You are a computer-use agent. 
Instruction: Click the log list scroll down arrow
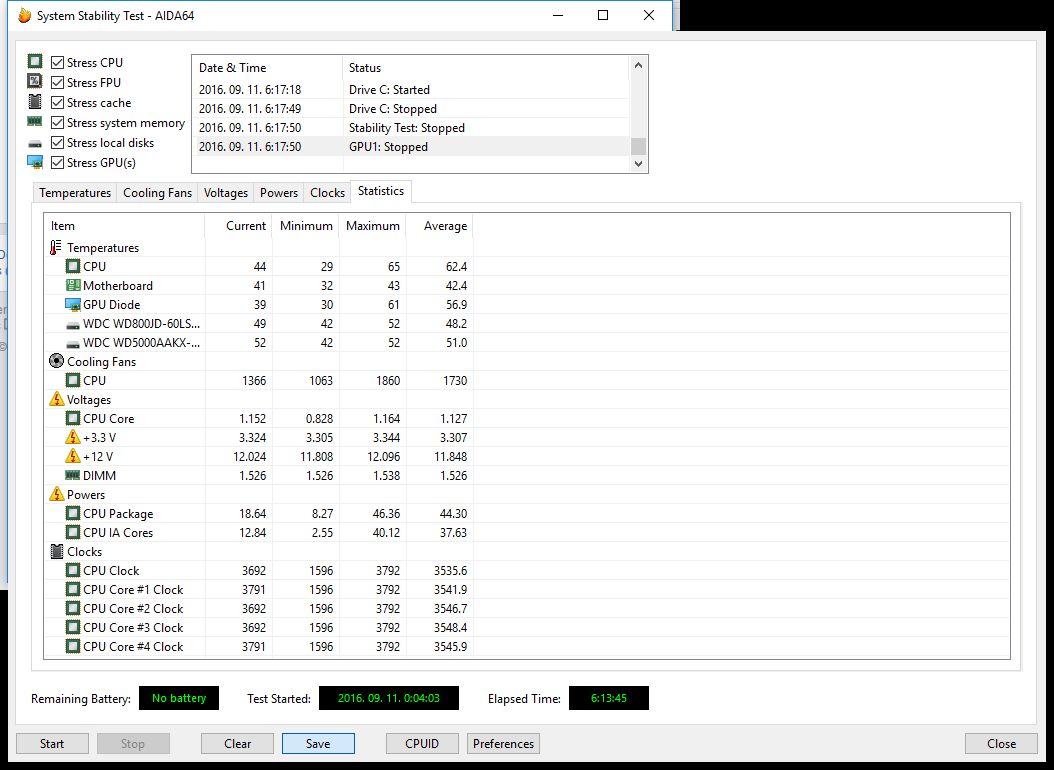click(x=639, y=163)
